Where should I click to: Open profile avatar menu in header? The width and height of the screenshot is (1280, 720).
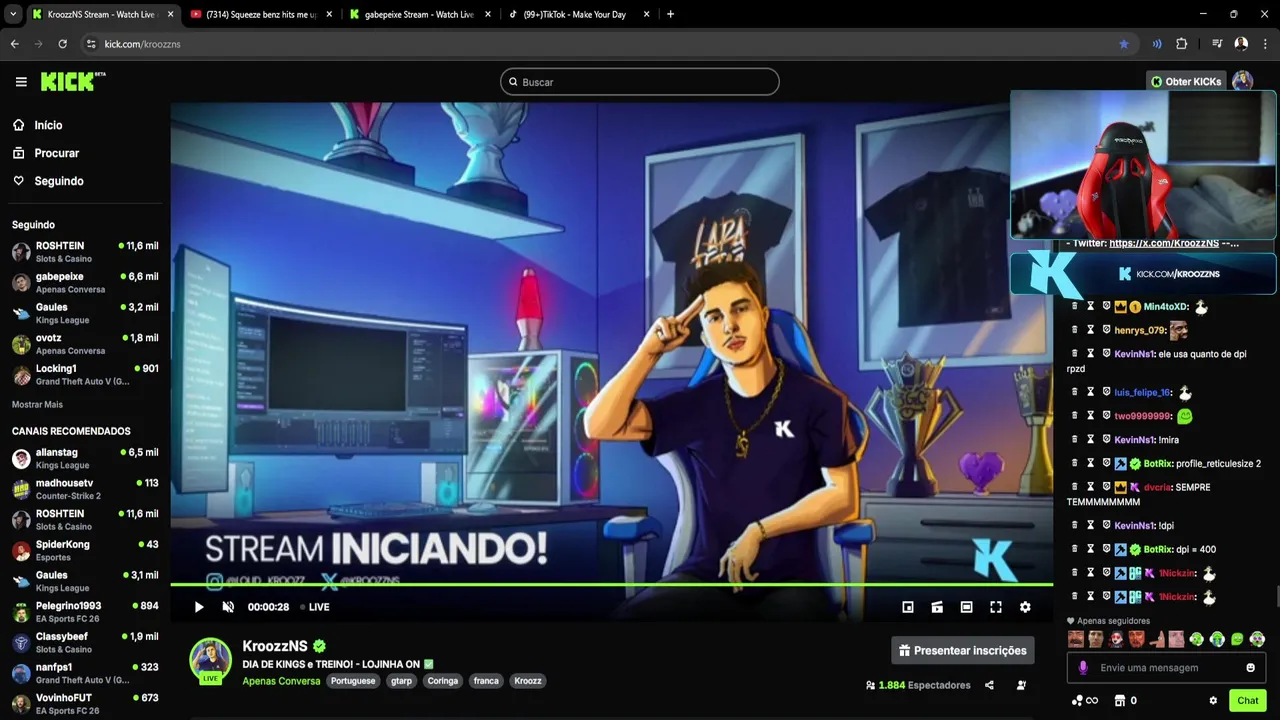point(1243,82)
